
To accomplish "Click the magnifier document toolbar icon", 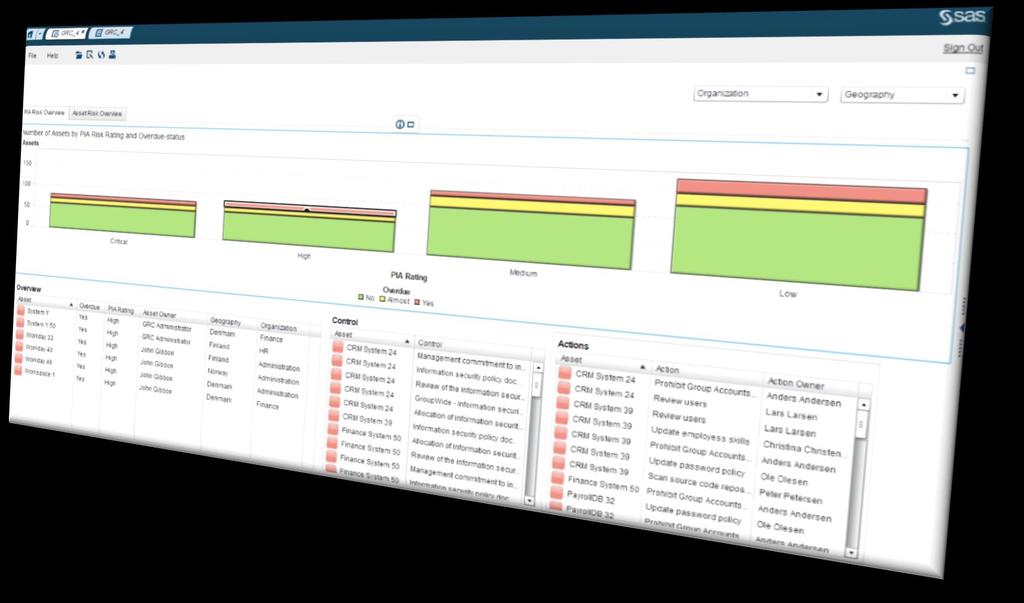I will click(89, 56).
